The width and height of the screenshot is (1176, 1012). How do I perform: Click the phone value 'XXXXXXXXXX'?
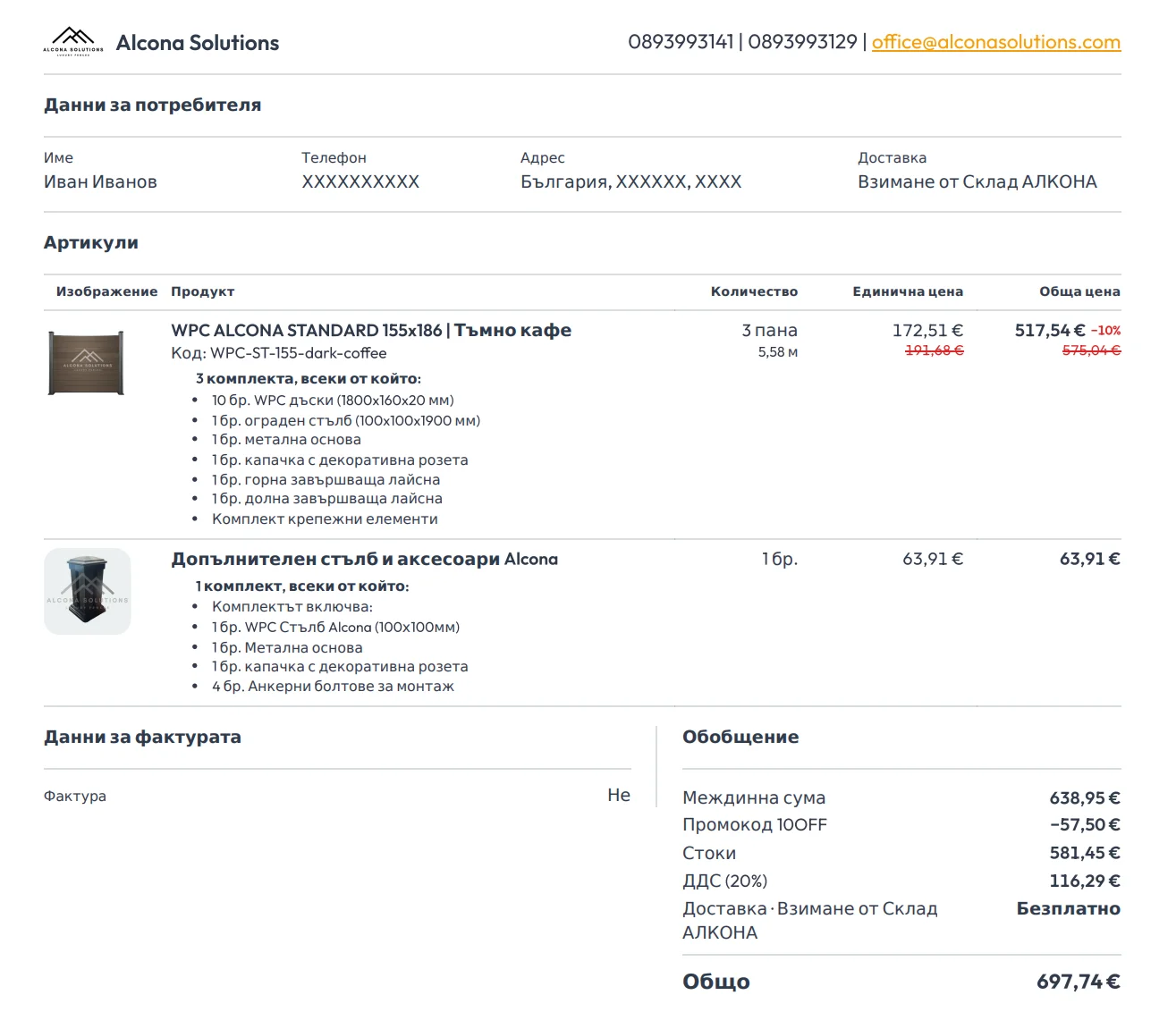[x=360, y=181]
